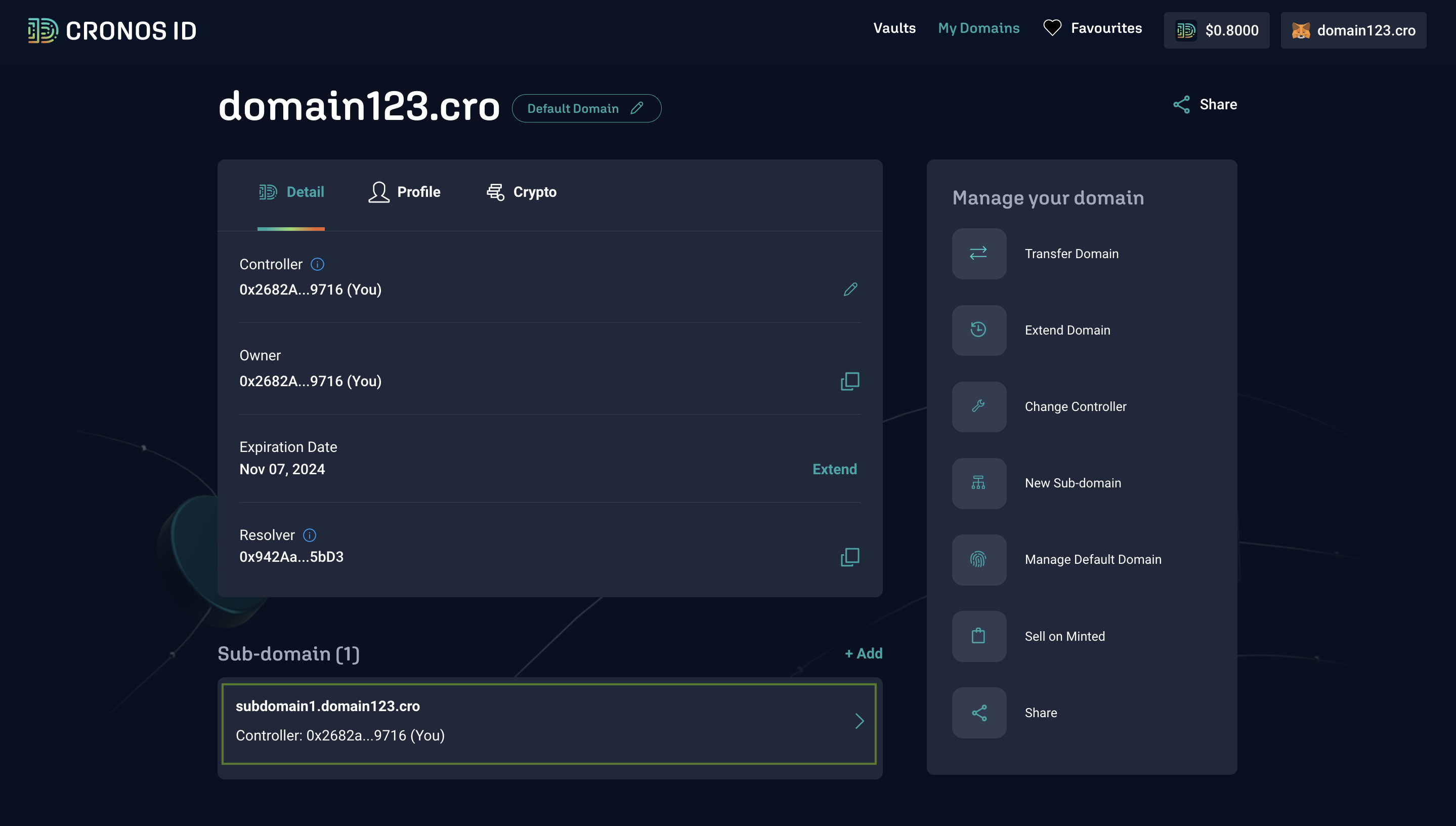Screen dimensions: 1456x826
Task: Click the Transfer Domain arrows icon
Action: 978,253
